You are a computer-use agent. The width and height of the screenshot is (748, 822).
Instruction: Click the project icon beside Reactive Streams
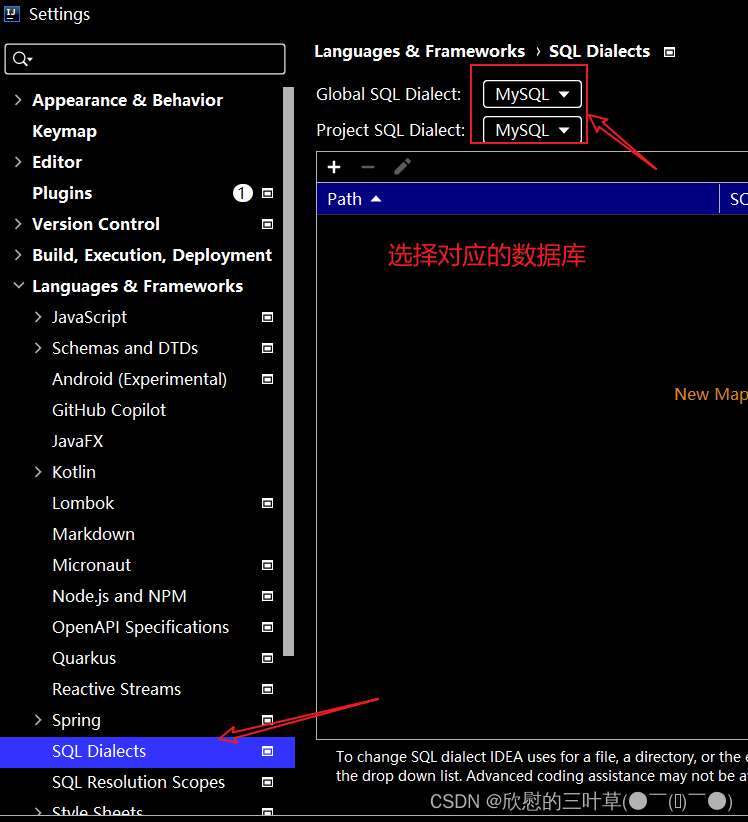click(267, 689)
